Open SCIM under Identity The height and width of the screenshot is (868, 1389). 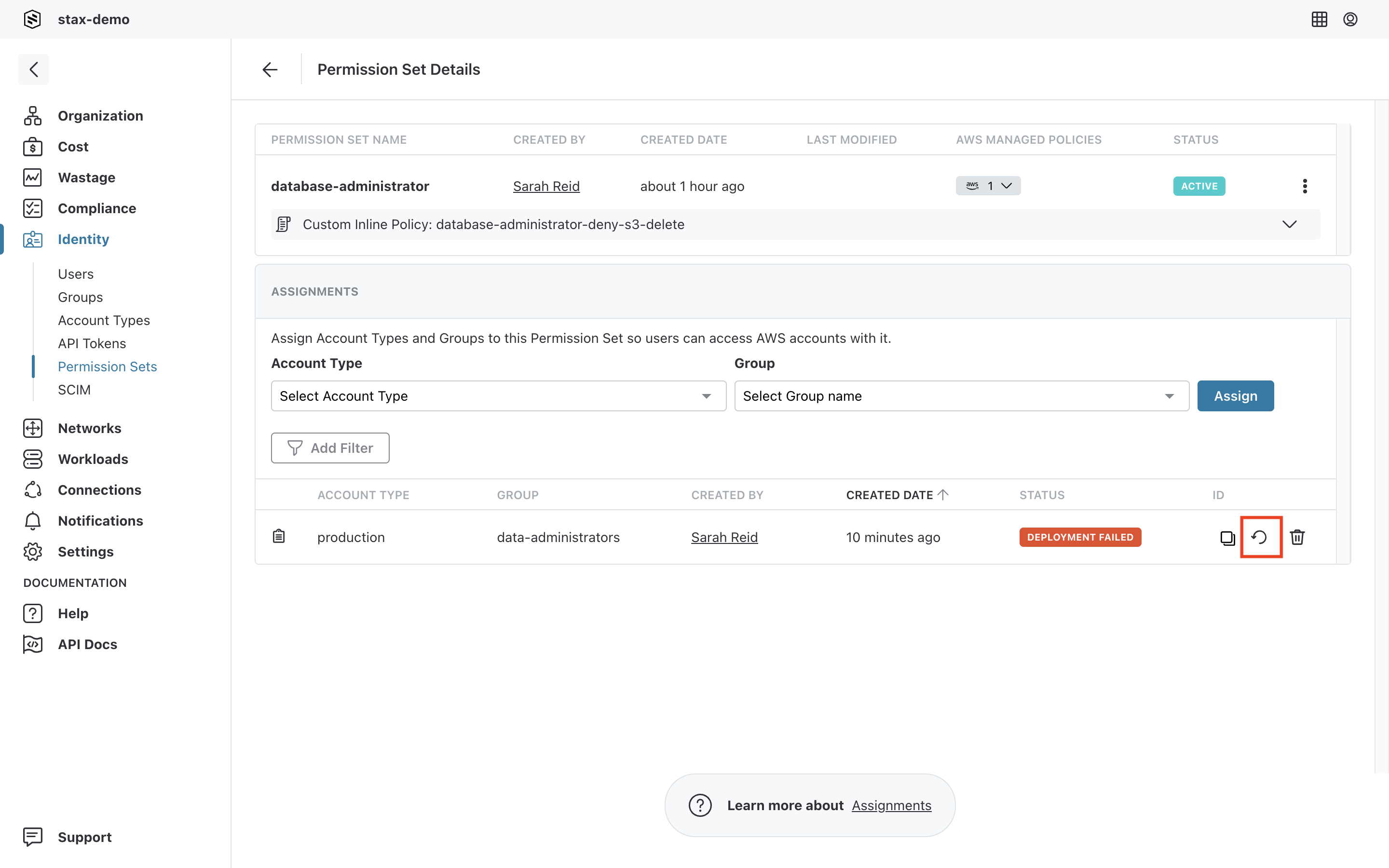click(x=74, y=390)
